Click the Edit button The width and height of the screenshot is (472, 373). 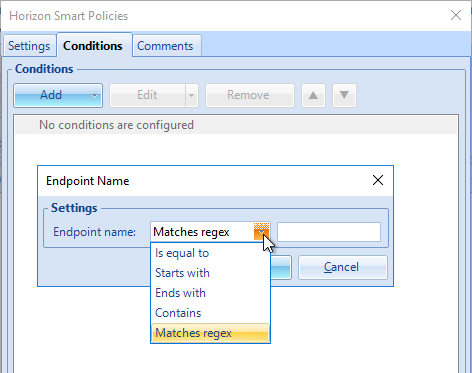point(147,95)
